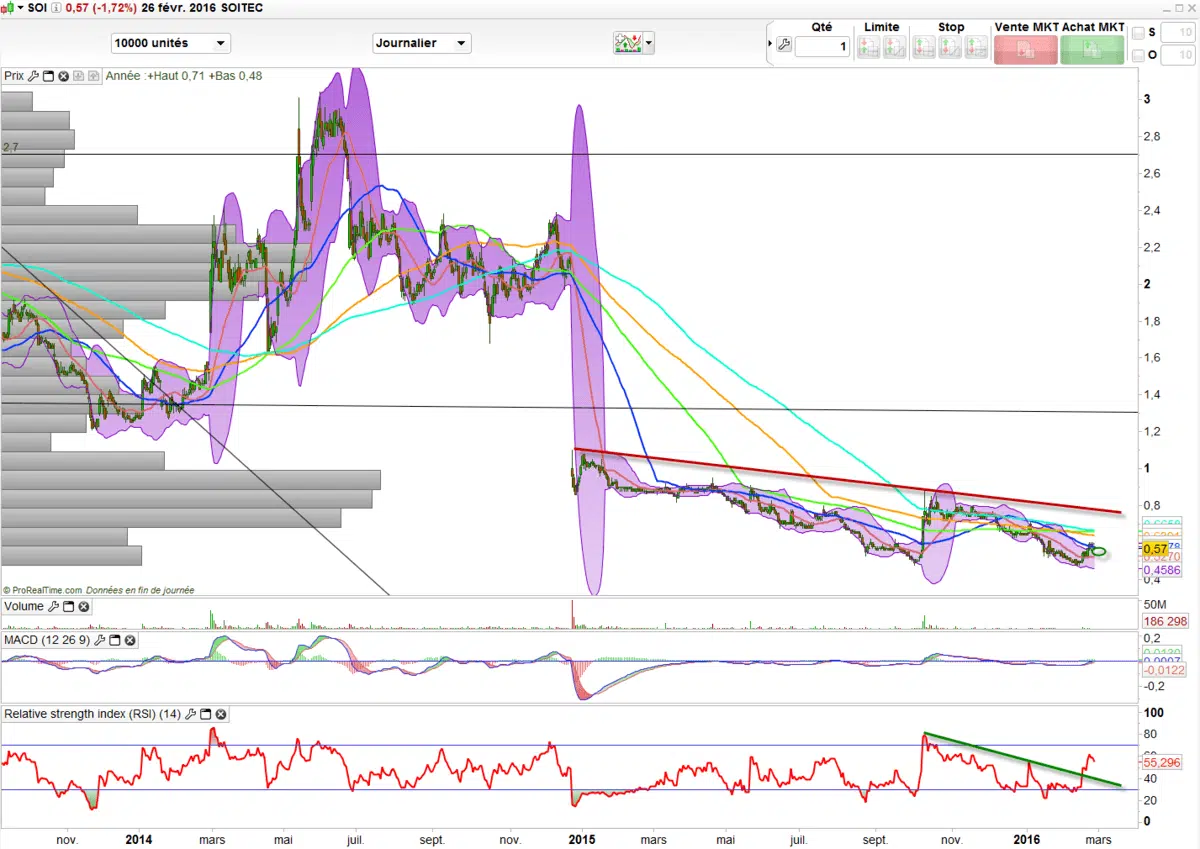
Task: Click the green RSI trendline
Action: click(x=1022, y=759)
